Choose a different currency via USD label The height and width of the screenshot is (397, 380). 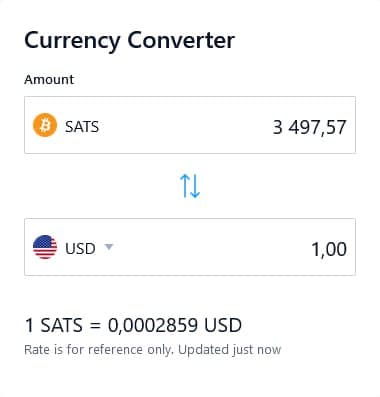[x=80, y=249]
